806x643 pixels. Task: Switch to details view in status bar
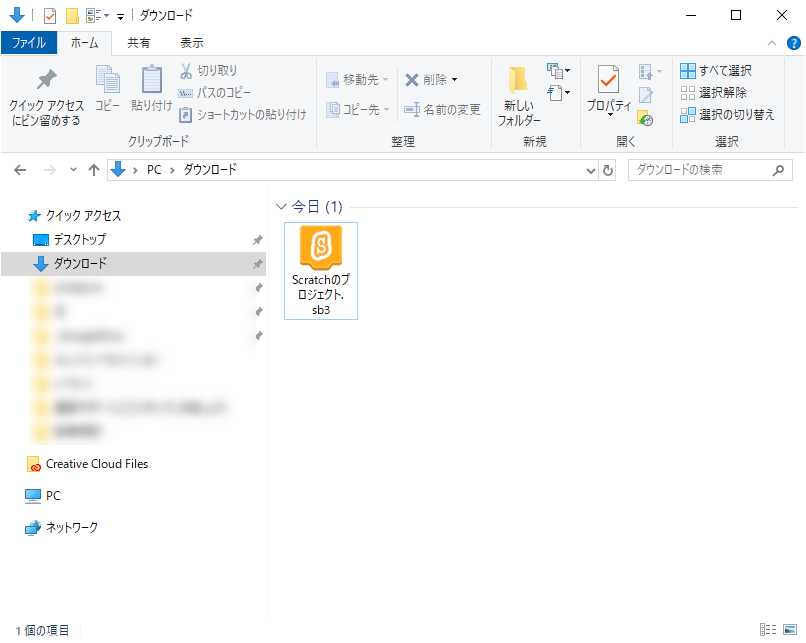pyautogui.click(x=768, y=629)
